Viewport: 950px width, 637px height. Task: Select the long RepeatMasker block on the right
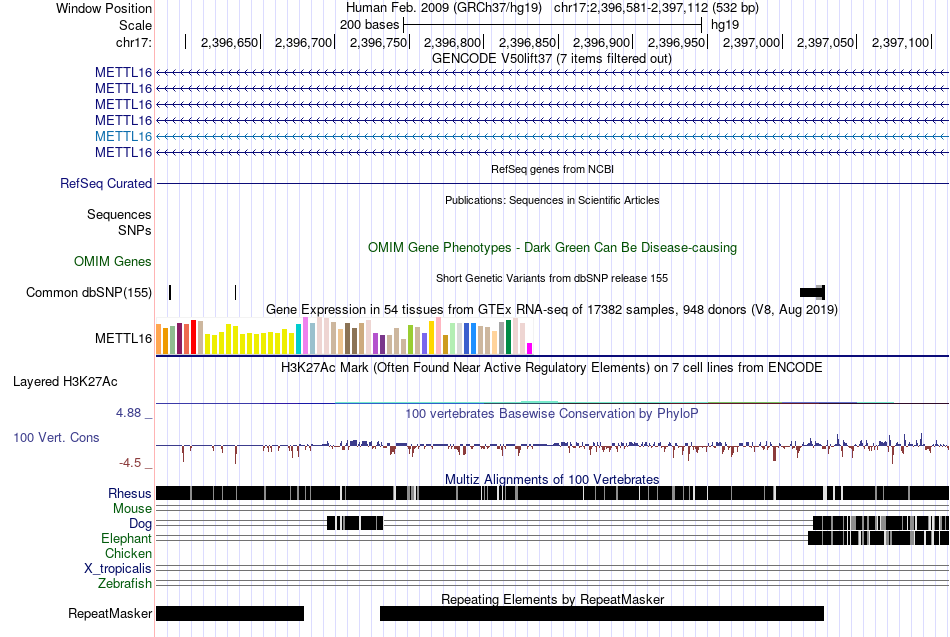pyautogui.click(x=602, y=613)
